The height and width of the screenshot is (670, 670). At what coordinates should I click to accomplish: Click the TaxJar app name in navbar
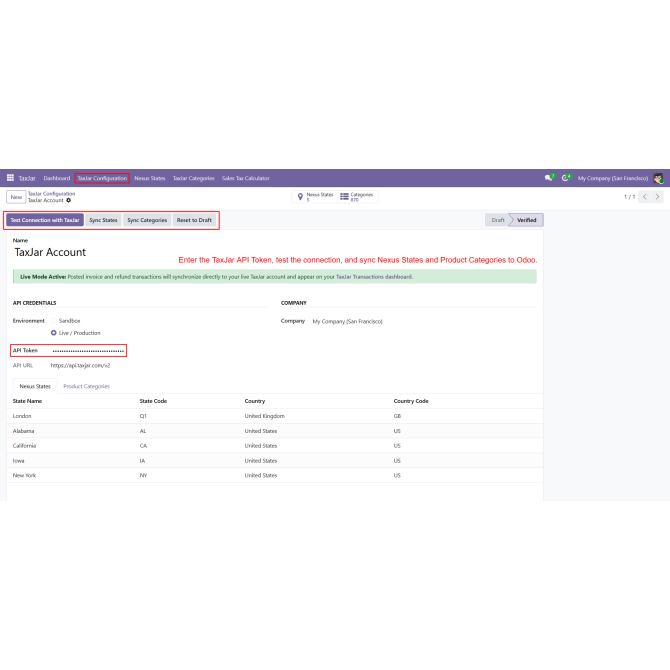[x=27, y=178]
